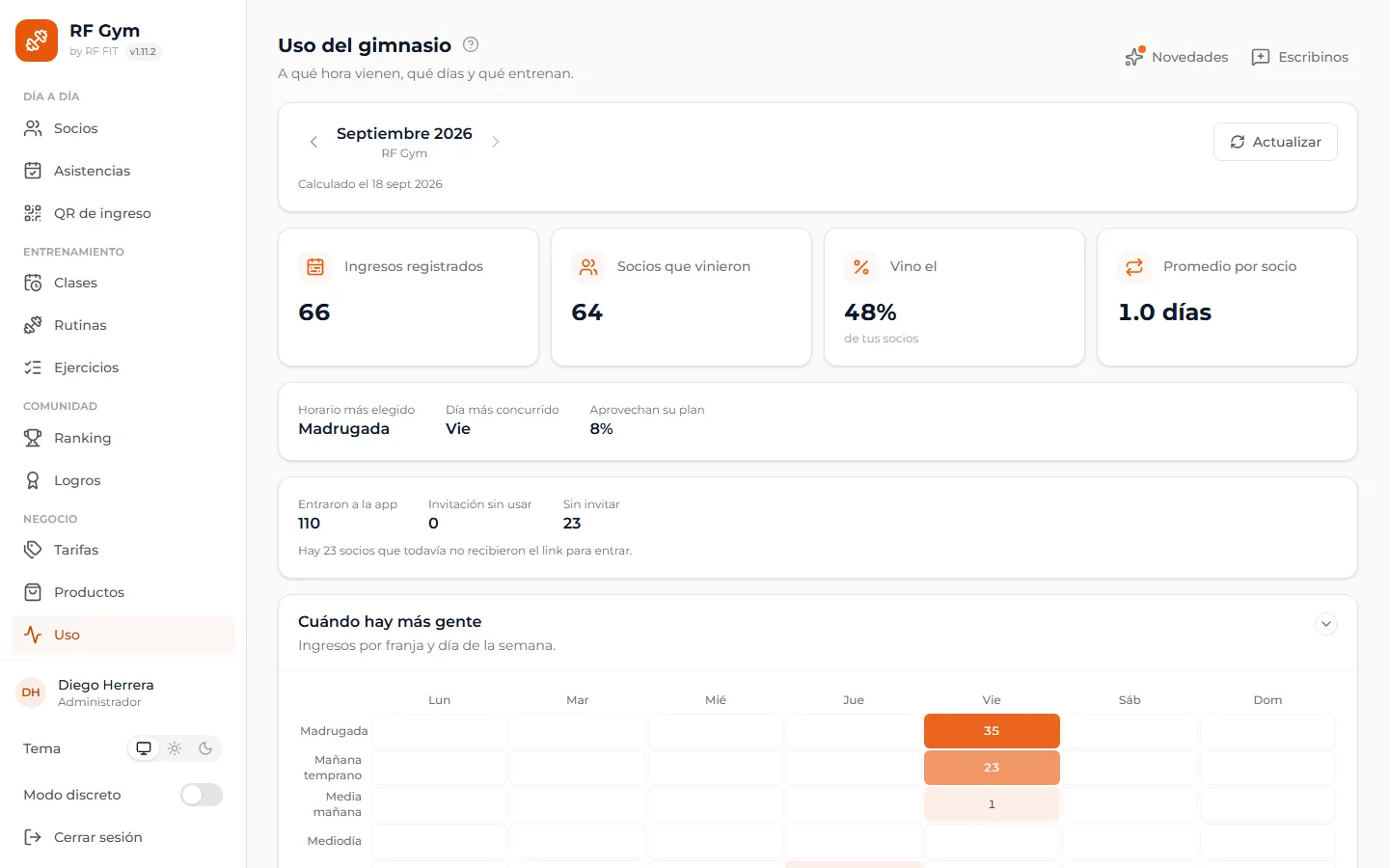Click the Ingresos registrados calendar icon
This screenshot has height=868, width=1389.
315,267
